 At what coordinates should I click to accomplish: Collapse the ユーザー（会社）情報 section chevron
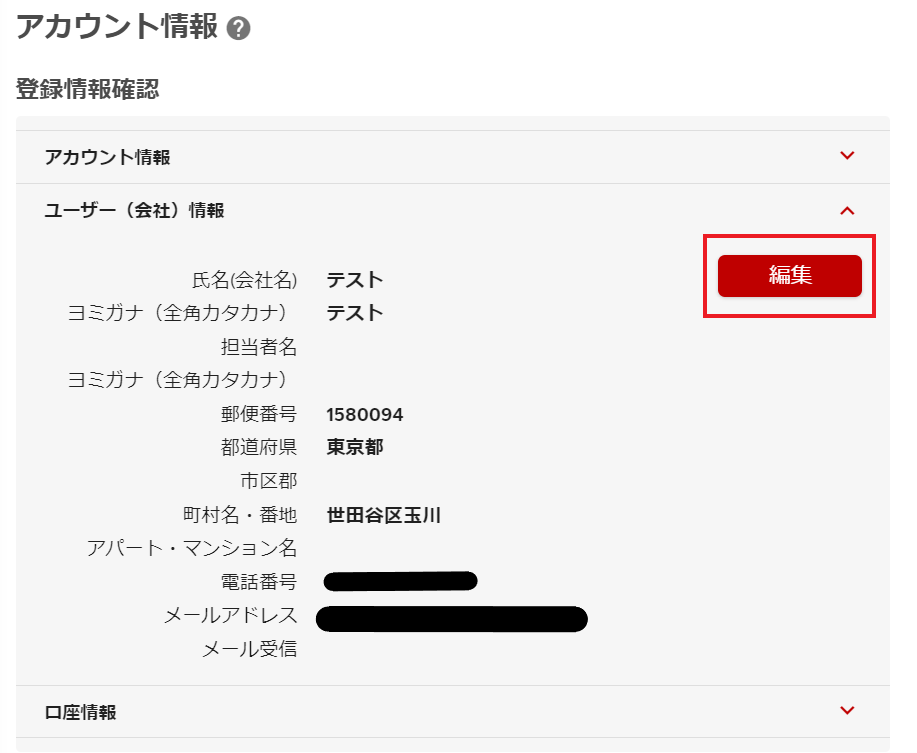(848, 210)
